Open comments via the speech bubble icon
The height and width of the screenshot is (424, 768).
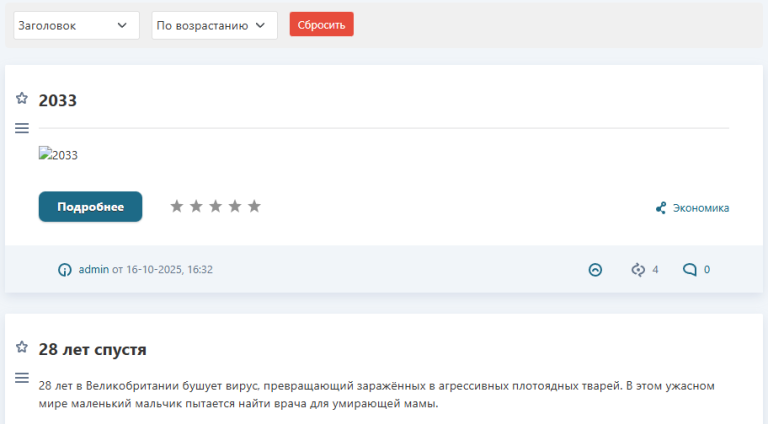pos(689,269)
